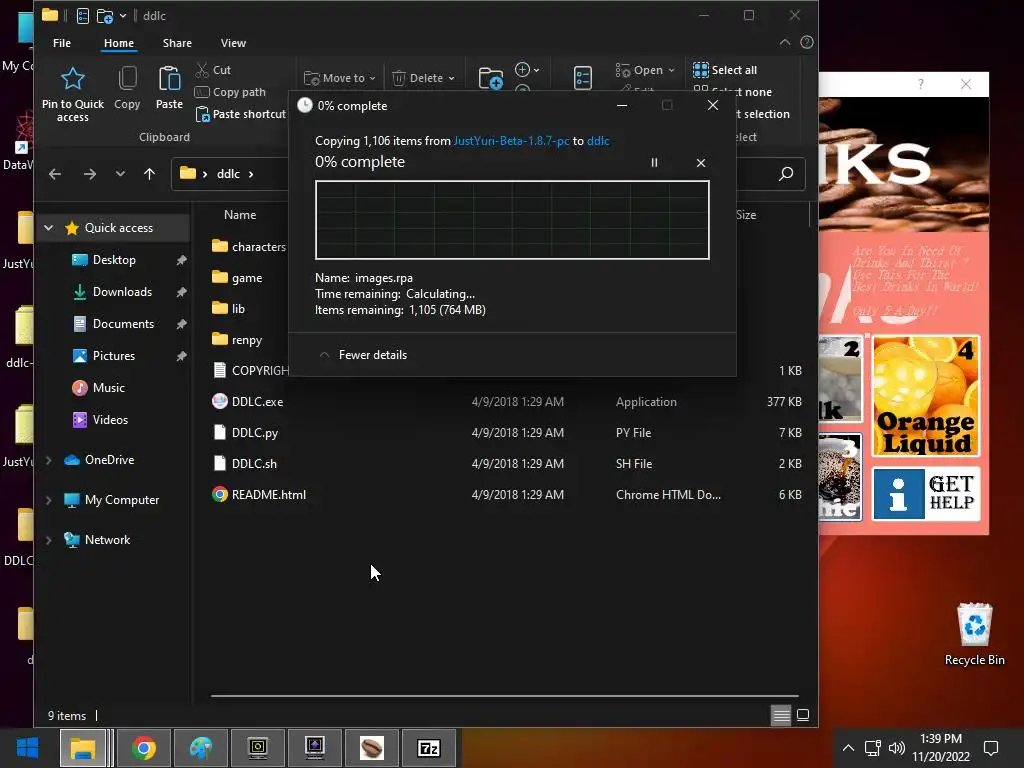
Task: Click the Properties icon in title bar
Action: 83,16
